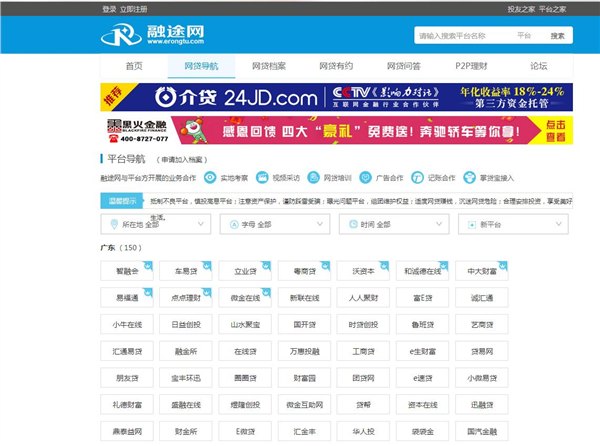Open the 诚汇通 platform
Viewport: 600px width, 446px height.
pos(482,298)
